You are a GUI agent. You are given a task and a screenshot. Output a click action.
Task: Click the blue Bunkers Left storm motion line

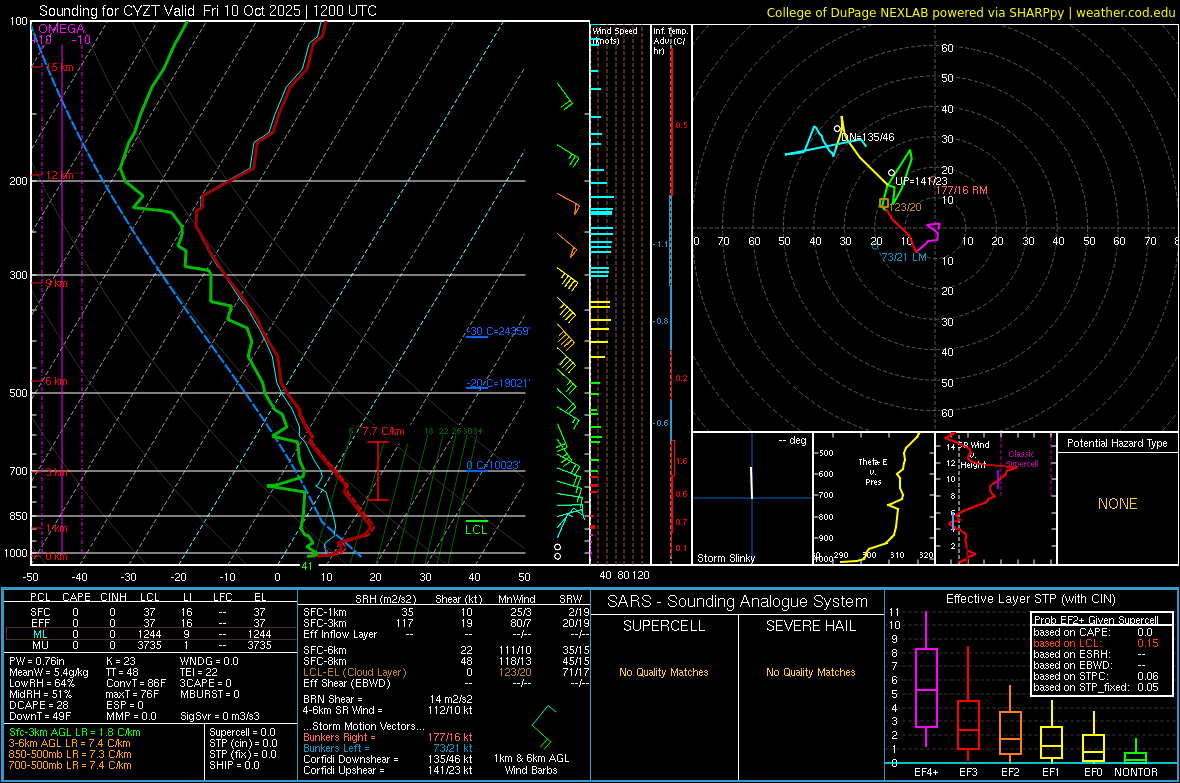click(x=388, y=748)
